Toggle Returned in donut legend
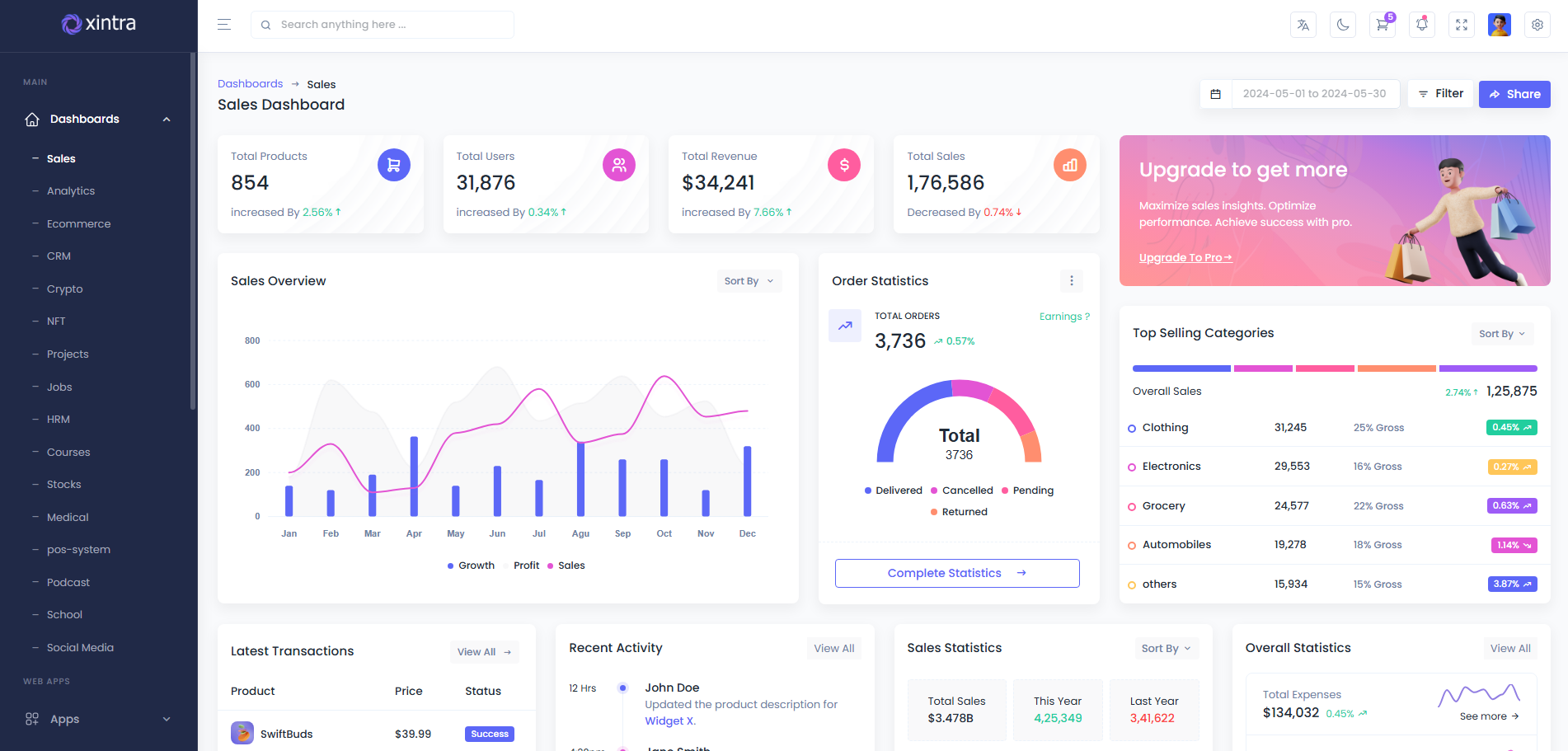Viewport: 1568px width, 751px height. point(959,512)
